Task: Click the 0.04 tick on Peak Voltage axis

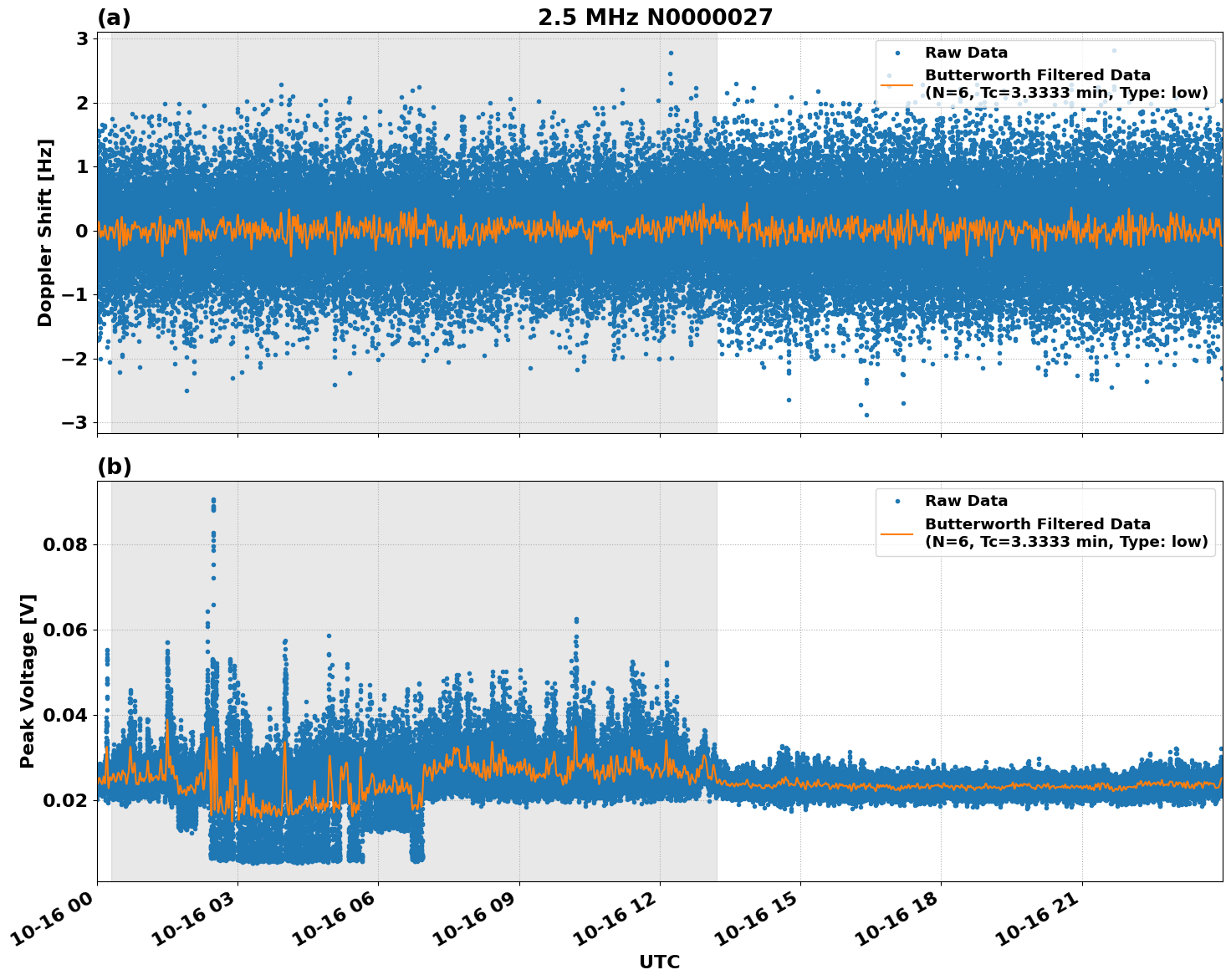Action: click(x=64, y=716)
